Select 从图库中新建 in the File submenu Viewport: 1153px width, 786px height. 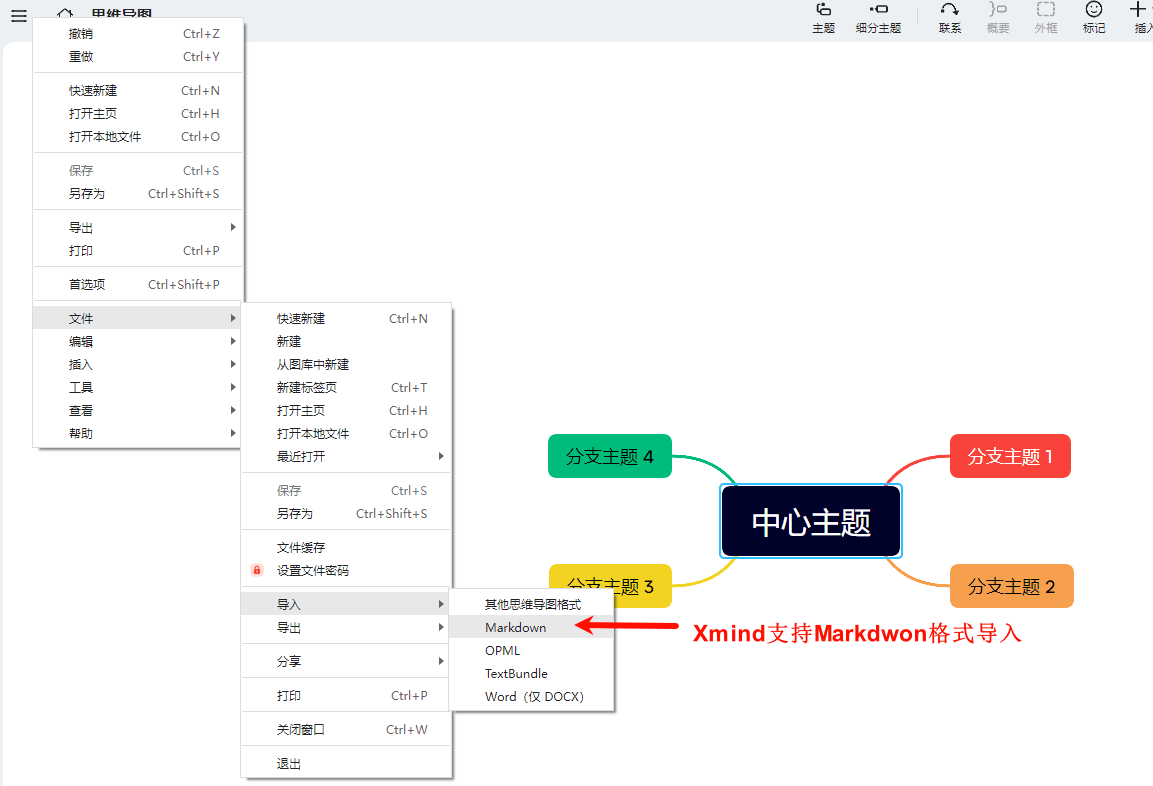click(346, 365)
